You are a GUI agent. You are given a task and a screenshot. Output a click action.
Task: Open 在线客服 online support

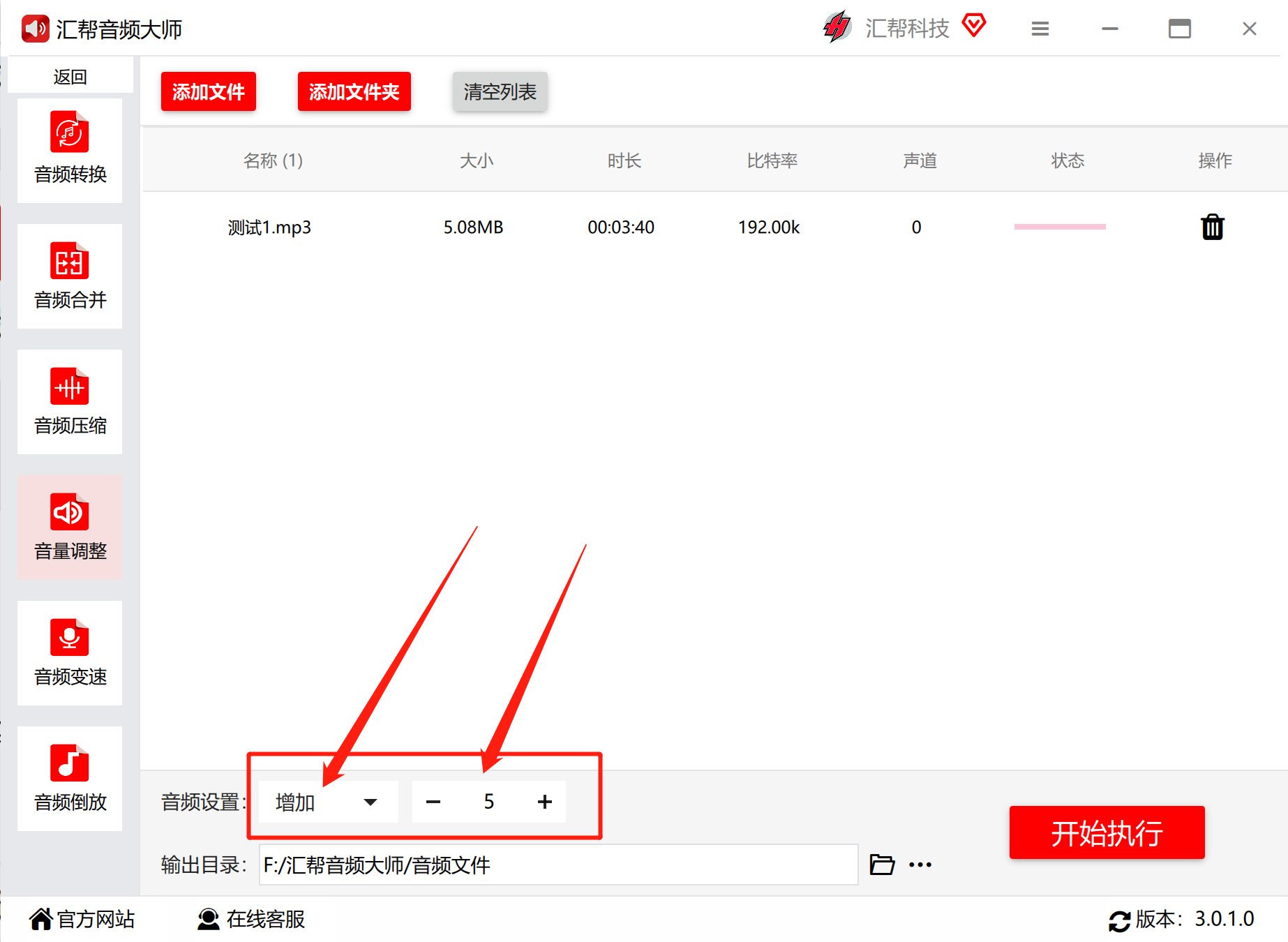point(251,919)
